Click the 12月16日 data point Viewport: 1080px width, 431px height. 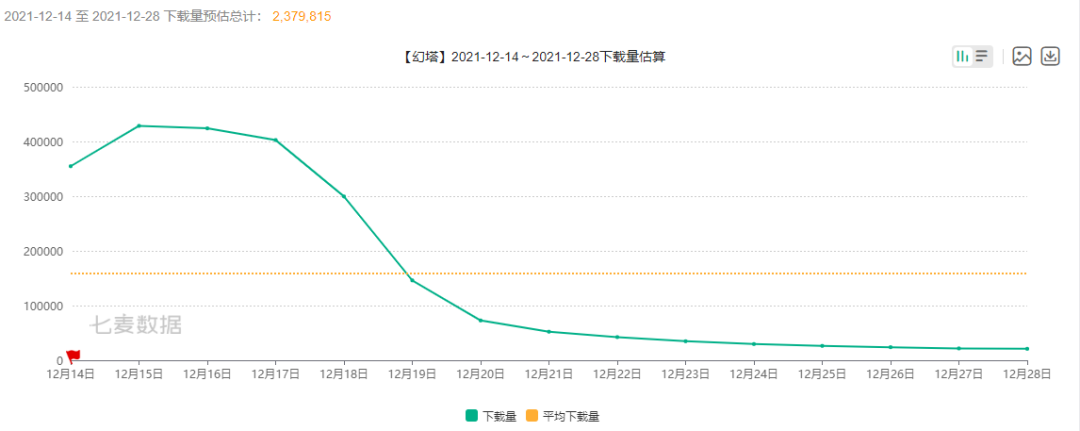[x=207, y=128]
